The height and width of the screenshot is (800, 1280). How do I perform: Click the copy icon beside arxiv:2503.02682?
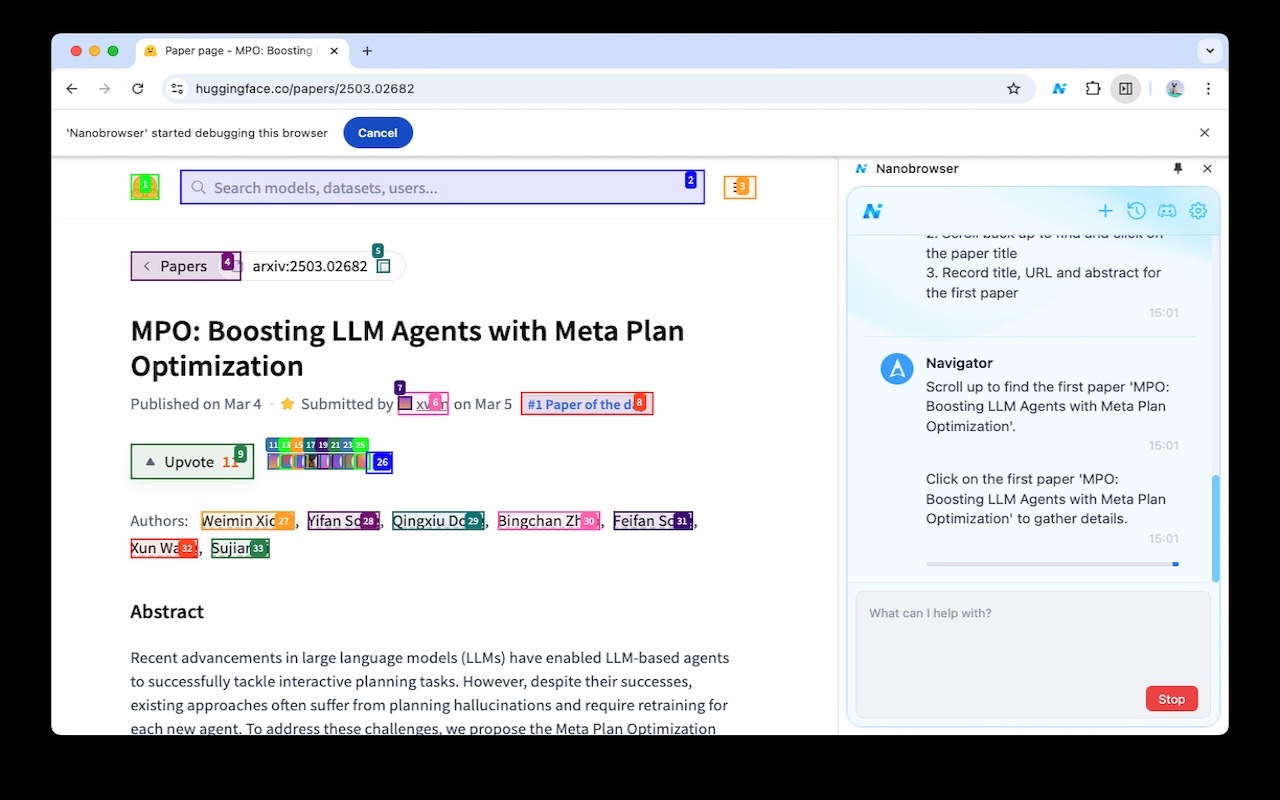coord(384,266)
